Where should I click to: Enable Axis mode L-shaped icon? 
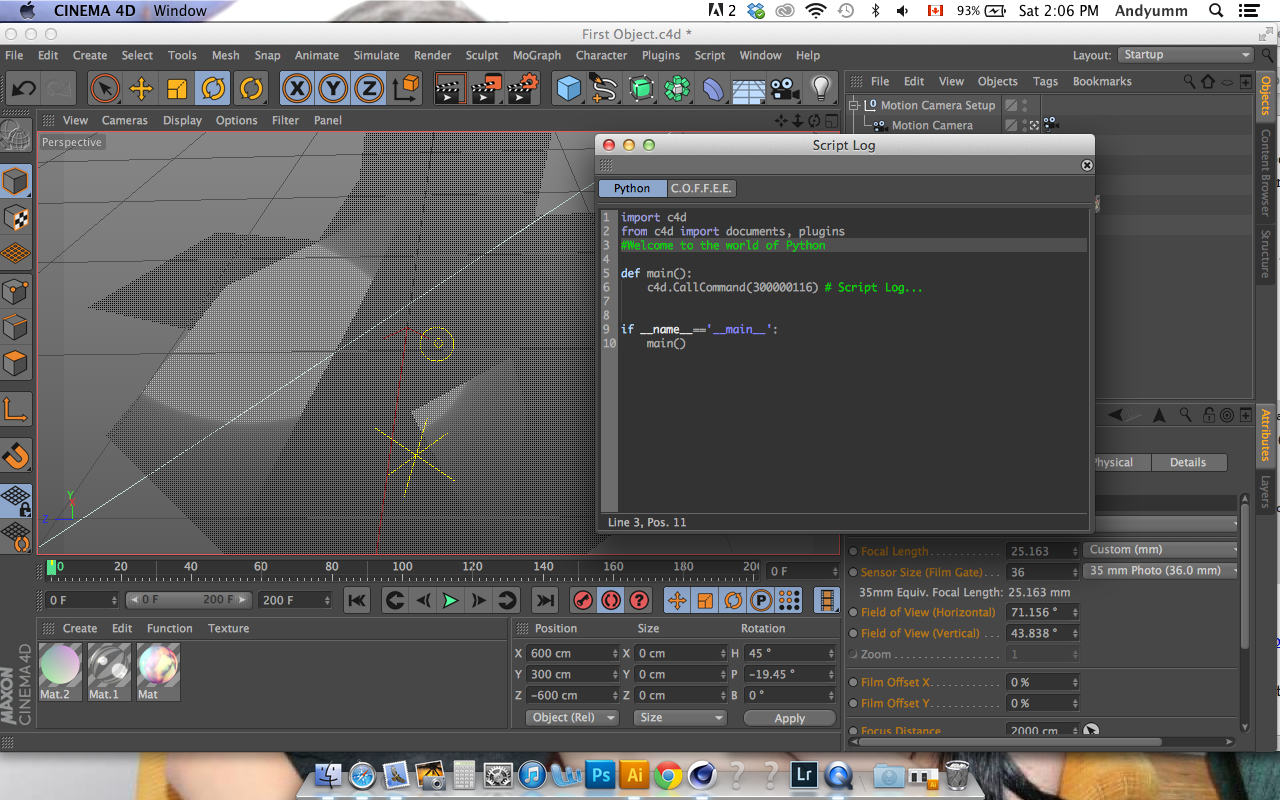pyautogui.click(x=16, y=408)
